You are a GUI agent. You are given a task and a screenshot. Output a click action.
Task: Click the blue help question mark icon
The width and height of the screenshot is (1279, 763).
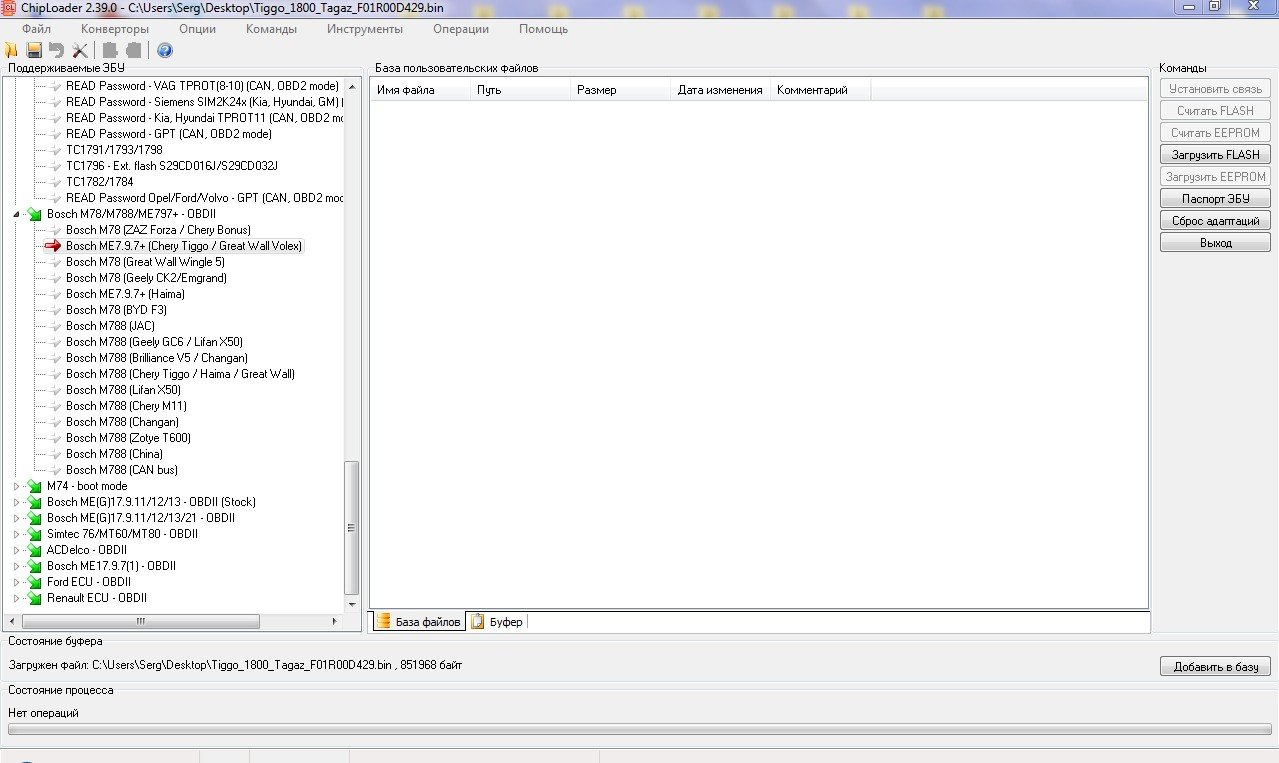point(165,50)
